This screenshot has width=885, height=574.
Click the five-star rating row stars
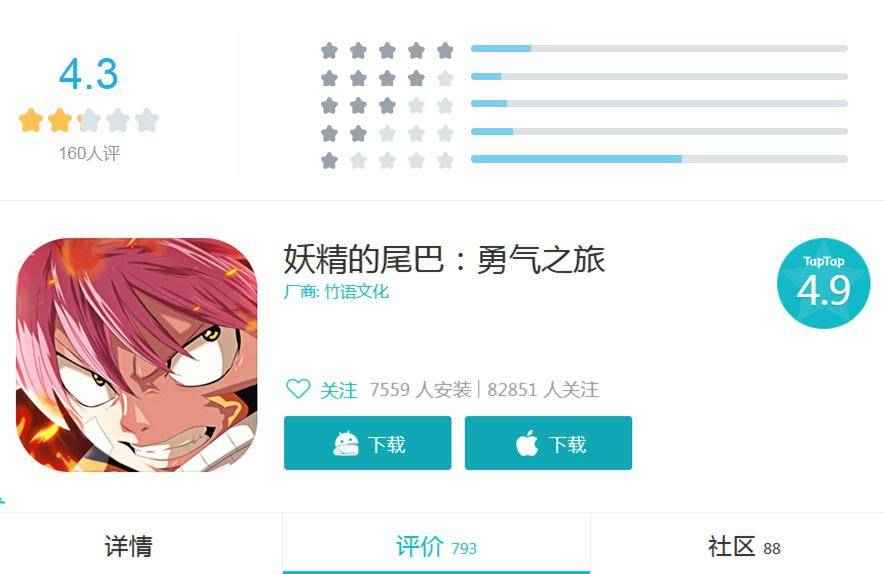coord(387,51)
